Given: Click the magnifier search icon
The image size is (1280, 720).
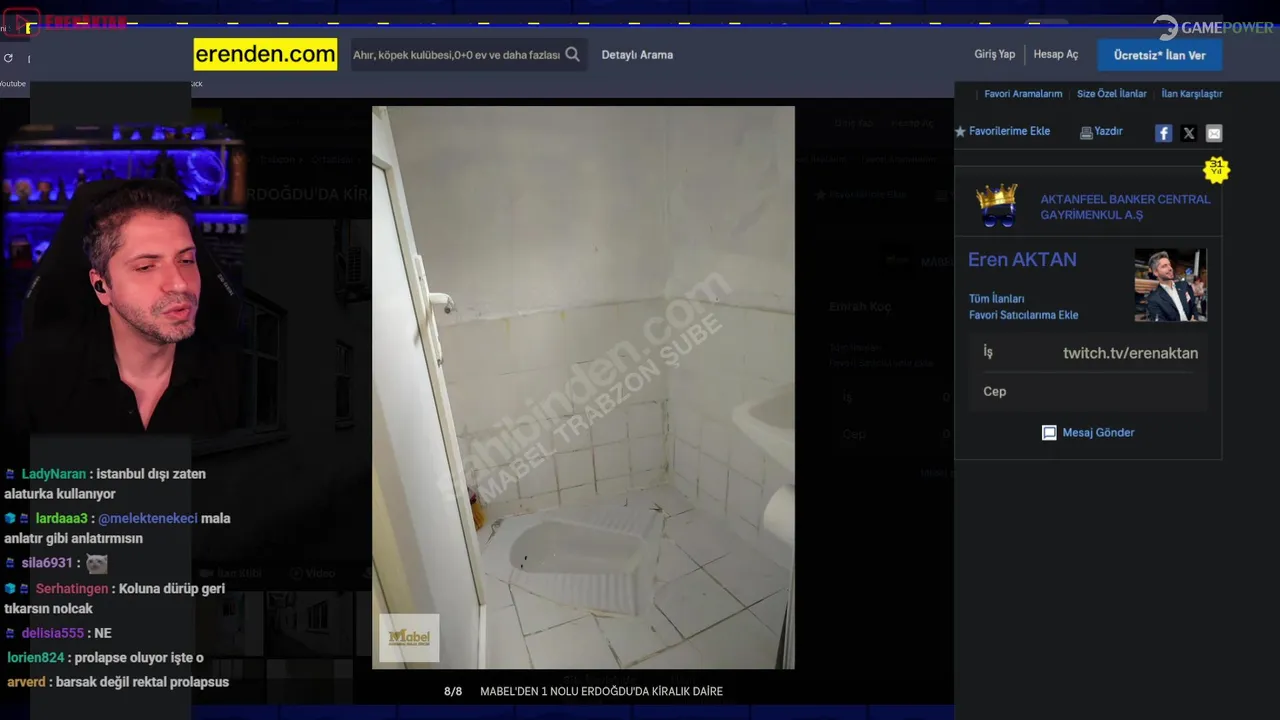Looking at the screenshot, I should (573, 55).
